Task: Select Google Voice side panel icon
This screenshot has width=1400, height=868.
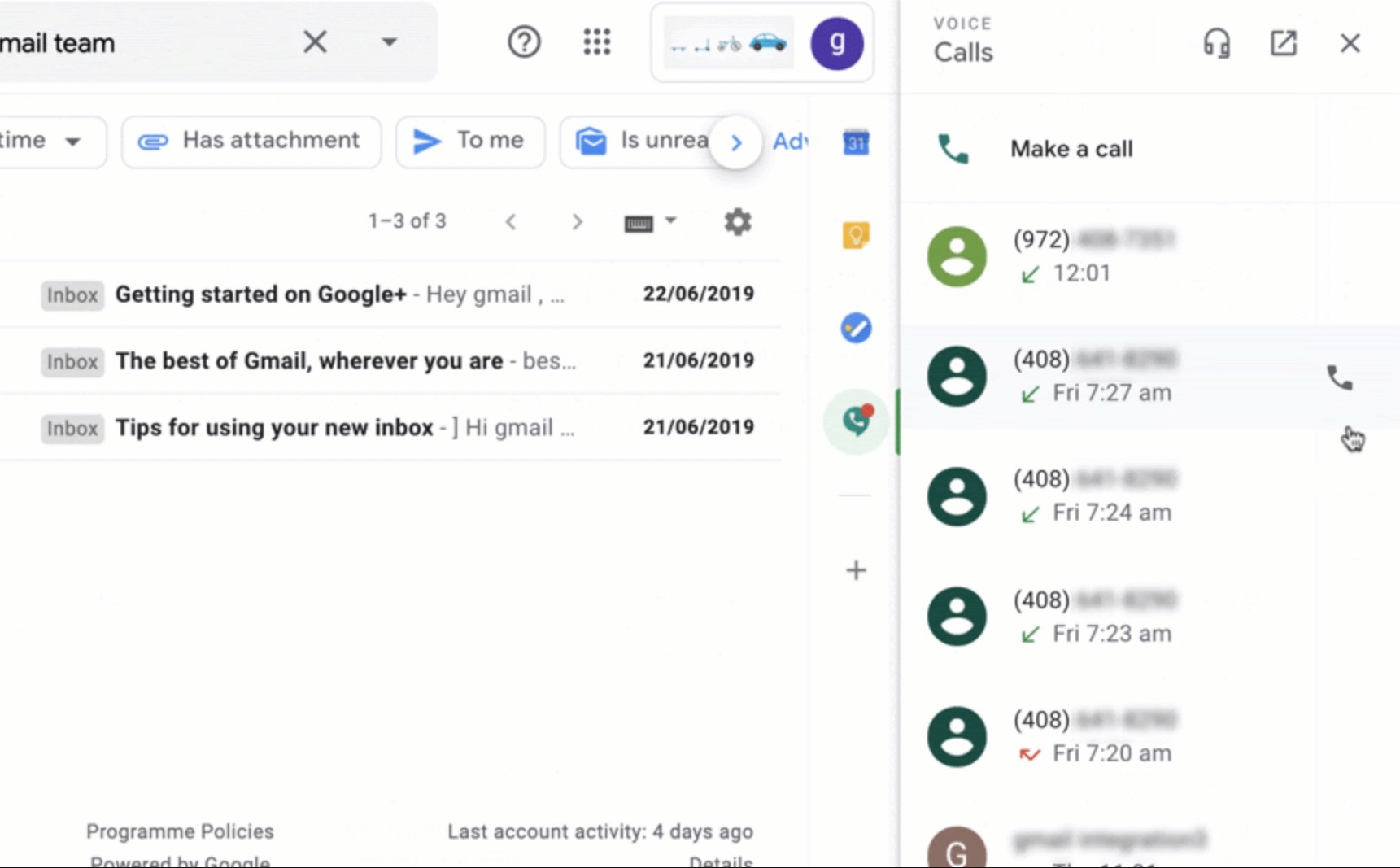Action: (856, 421)
